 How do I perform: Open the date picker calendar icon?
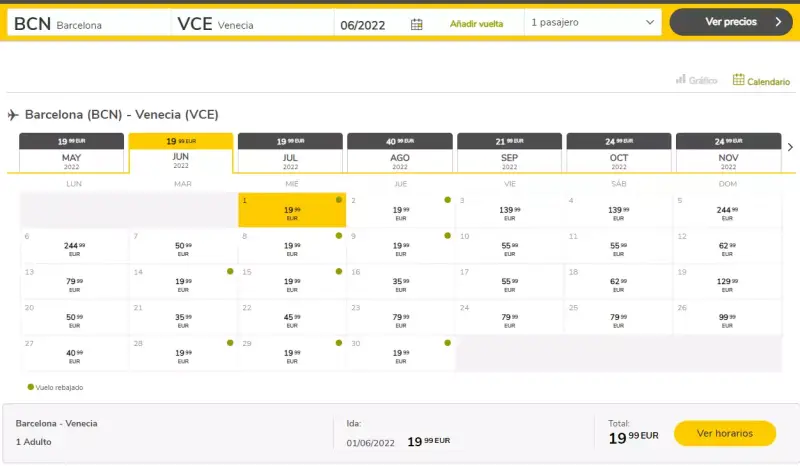(x=416, y=24)
